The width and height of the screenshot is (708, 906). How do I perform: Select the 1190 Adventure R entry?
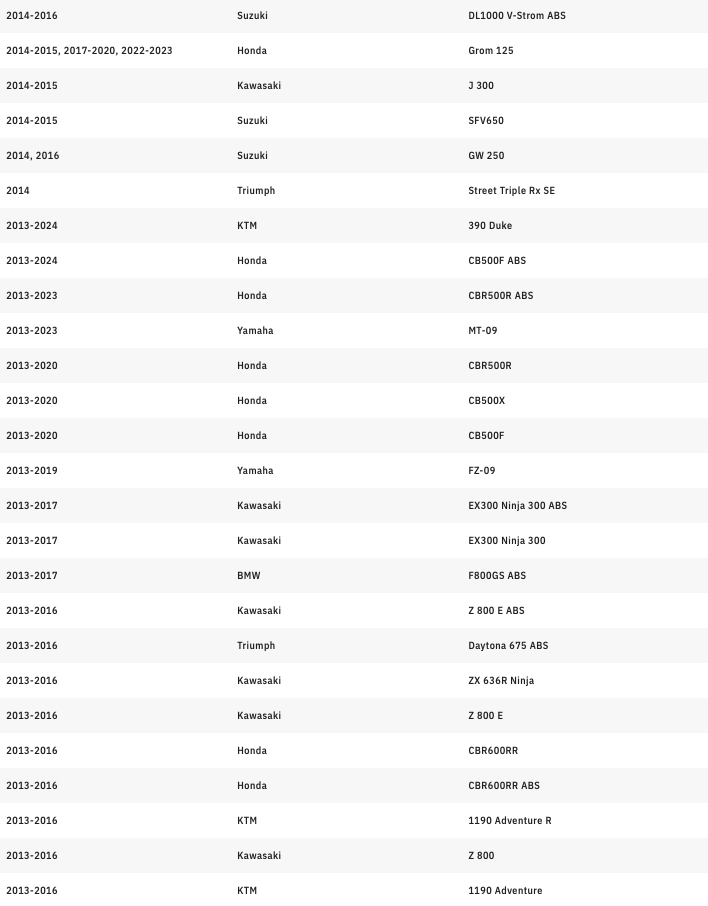click(509, 821)
